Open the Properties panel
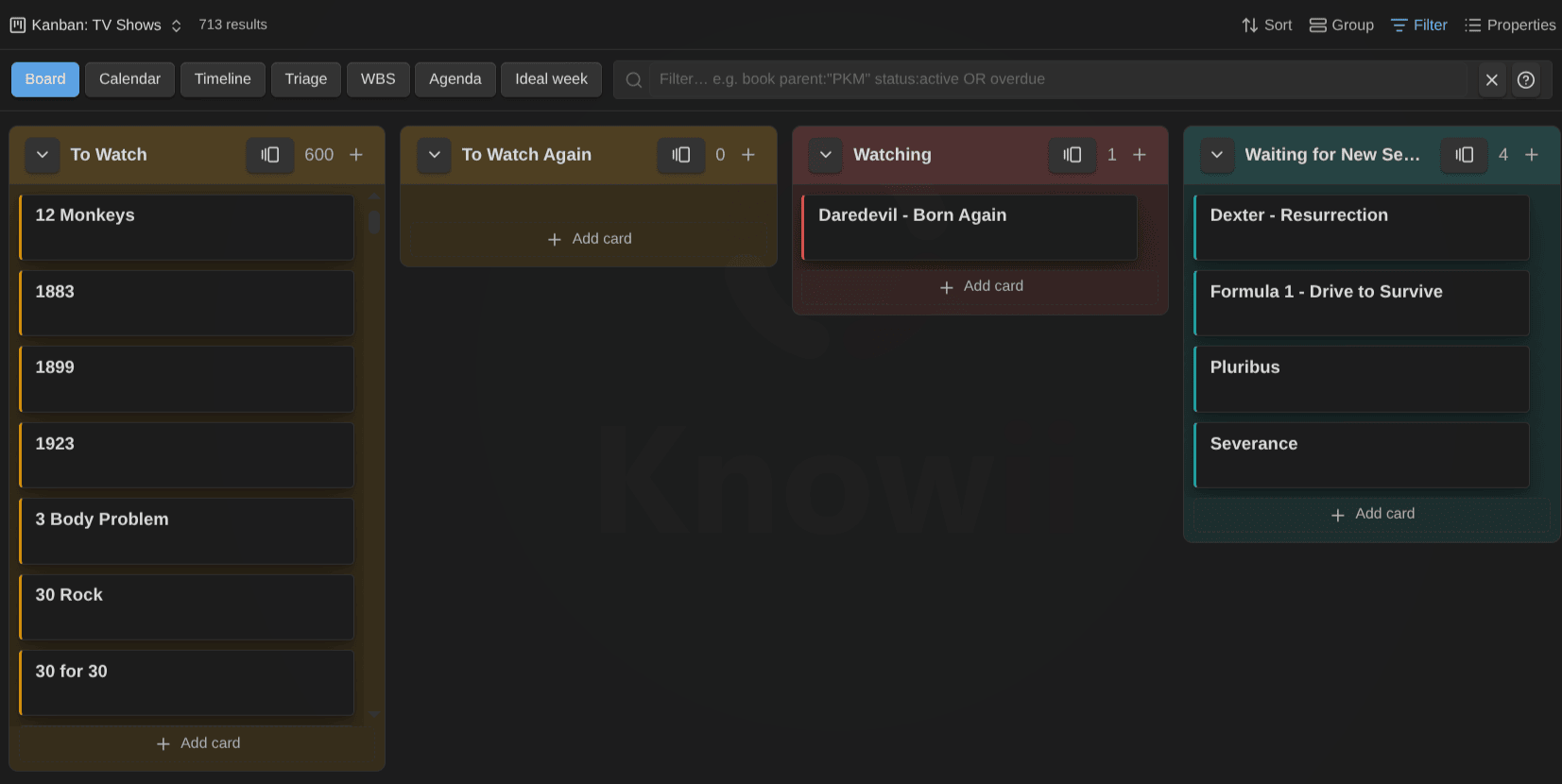1562x784 pixels. pos(1510,26)
